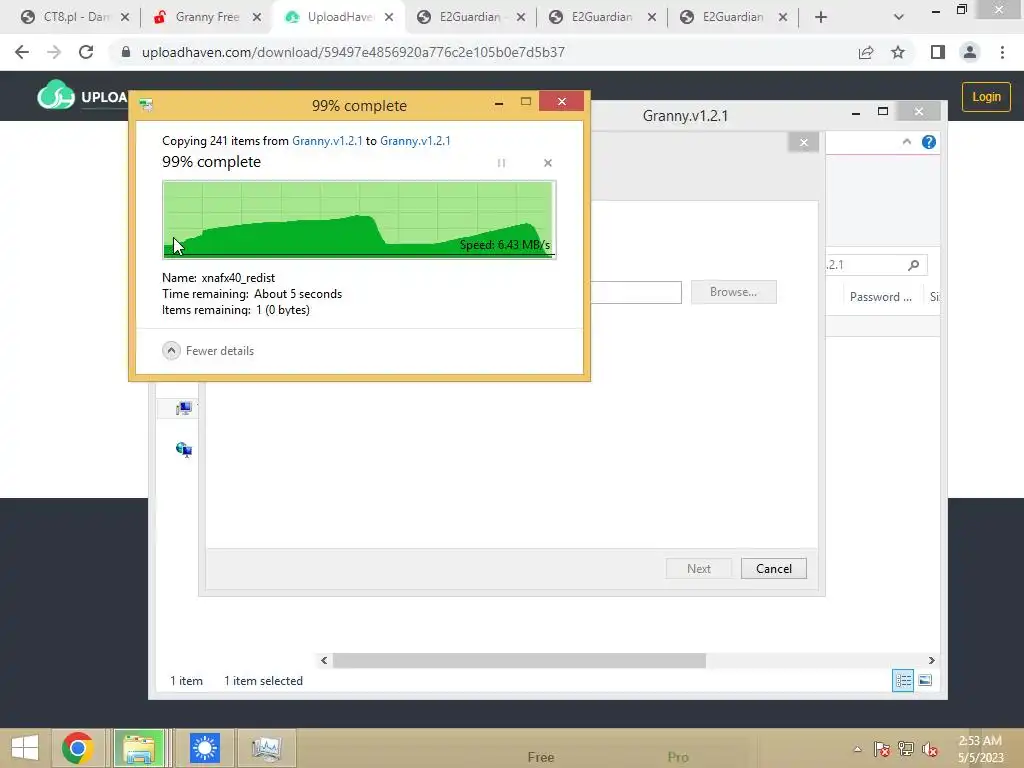Viewport: 1024px width, 768px height.
Task: Click the horizontal scrollbar thumb in Explorer
Action: coord(519,660)
